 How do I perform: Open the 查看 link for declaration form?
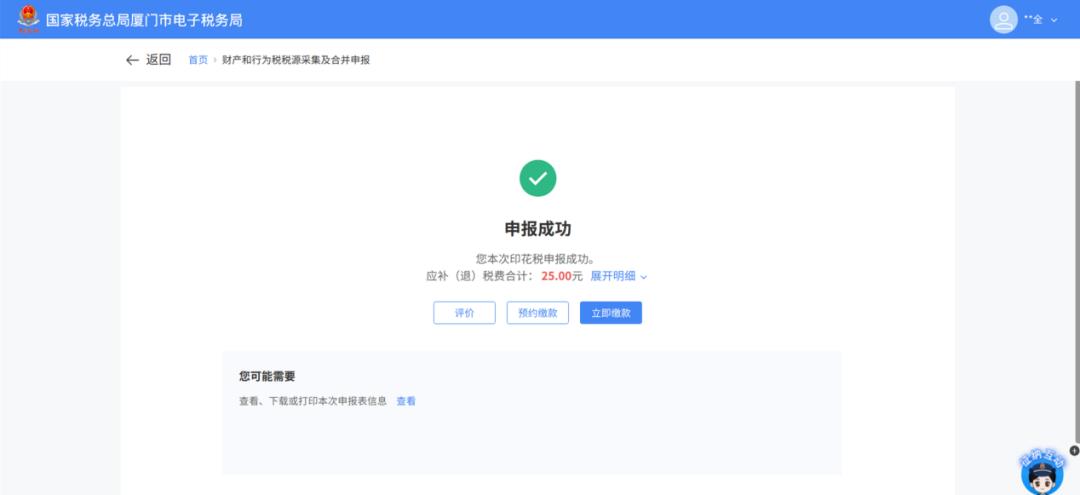pos(406,401)
